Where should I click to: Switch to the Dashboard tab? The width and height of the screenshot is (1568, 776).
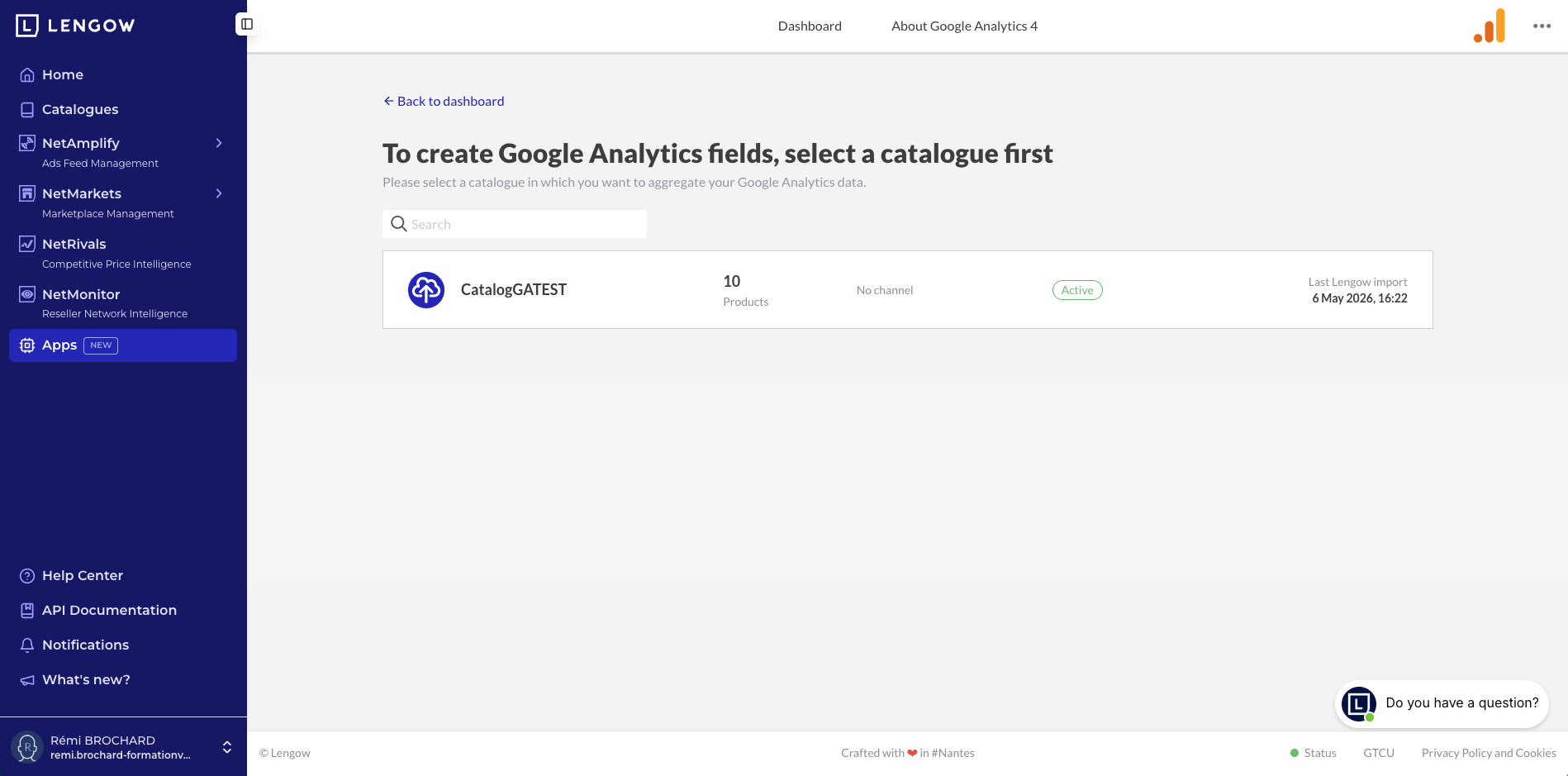[810, 26]
